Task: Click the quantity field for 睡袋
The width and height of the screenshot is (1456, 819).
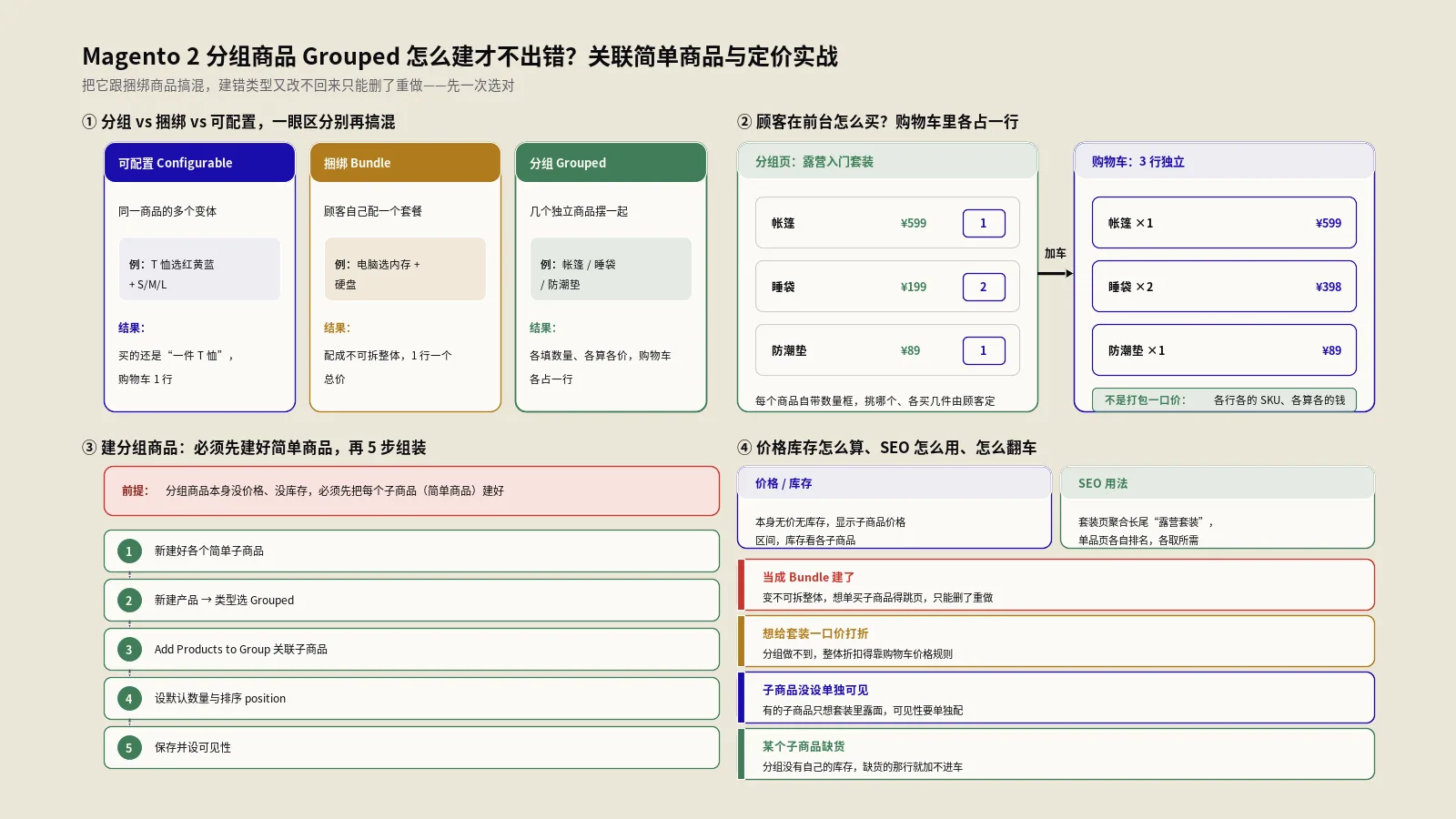Action: pos(984,287)
